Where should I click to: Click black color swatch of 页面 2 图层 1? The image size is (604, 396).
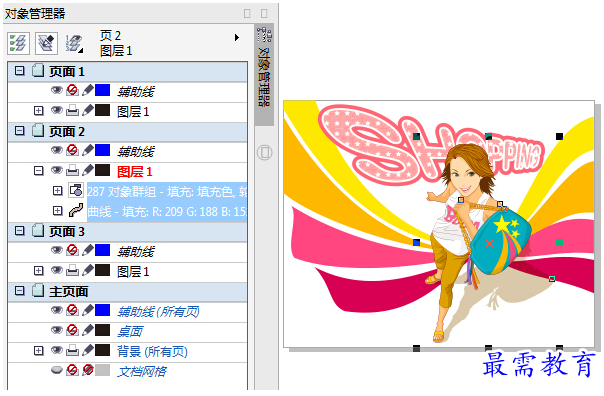[102, 170]
